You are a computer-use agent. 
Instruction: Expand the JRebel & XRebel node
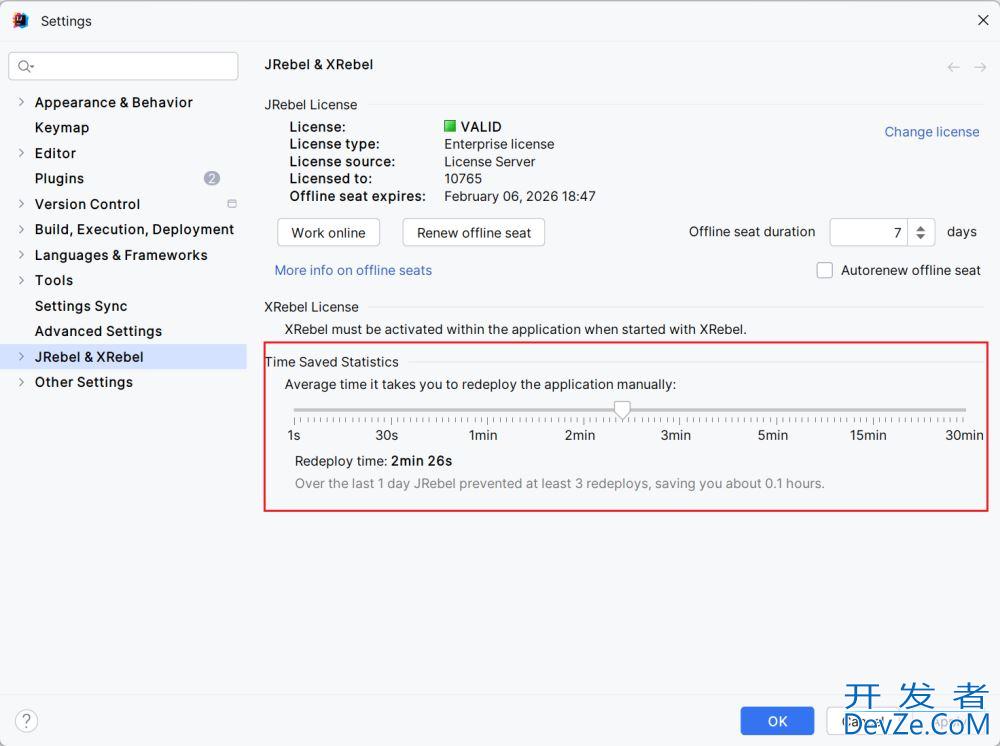point(21,356)
